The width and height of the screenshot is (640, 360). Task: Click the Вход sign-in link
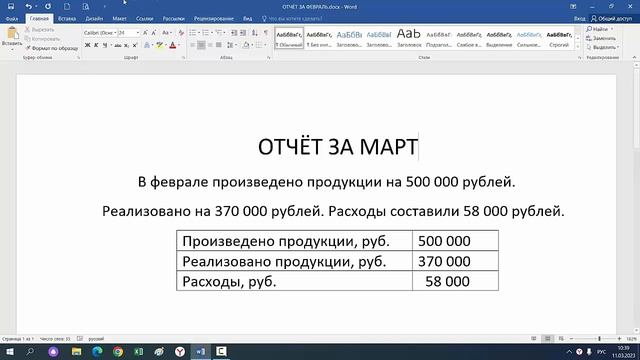pos(580,19)
